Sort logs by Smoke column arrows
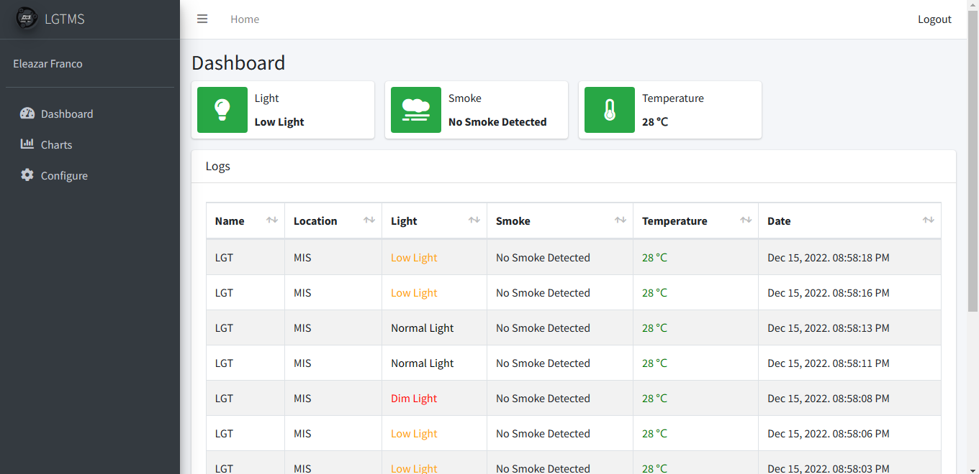979x474 pixels. pos(620,220)
